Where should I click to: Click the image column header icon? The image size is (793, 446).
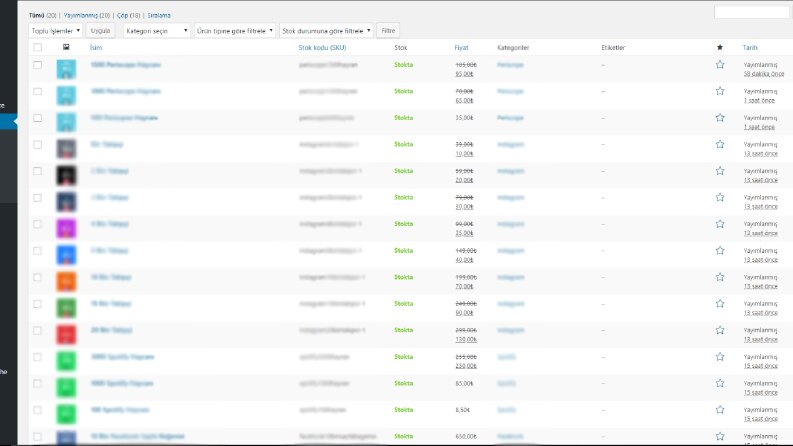point(66,47)
